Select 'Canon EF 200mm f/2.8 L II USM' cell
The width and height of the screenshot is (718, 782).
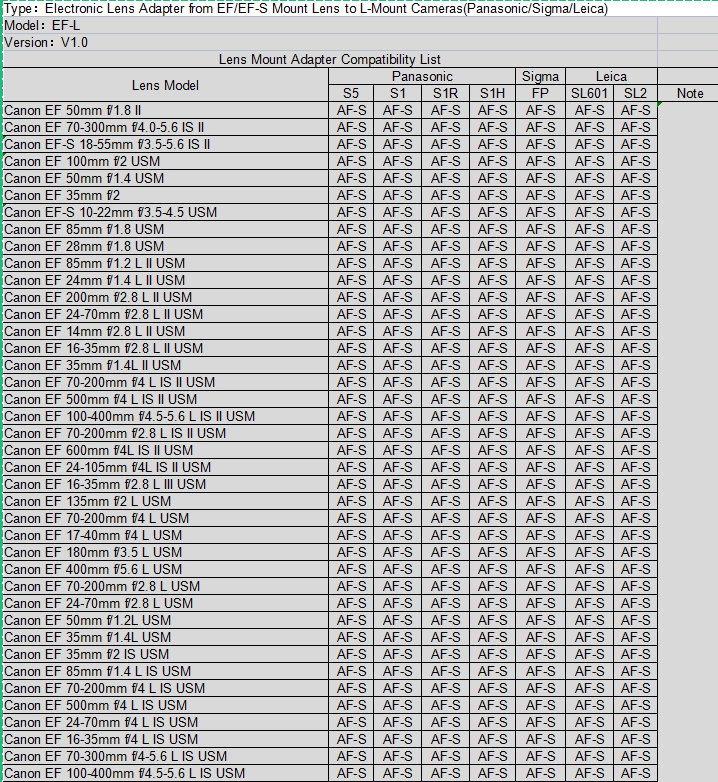click(x=166, y=297)
